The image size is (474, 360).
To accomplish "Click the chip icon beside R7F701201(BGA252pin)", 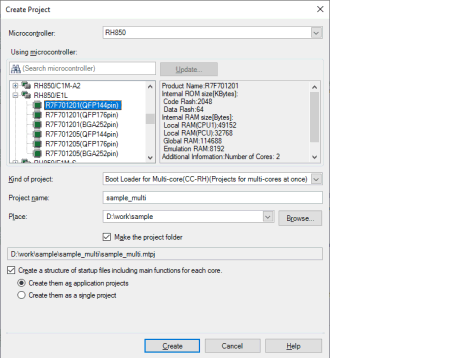I will [37, 125].
